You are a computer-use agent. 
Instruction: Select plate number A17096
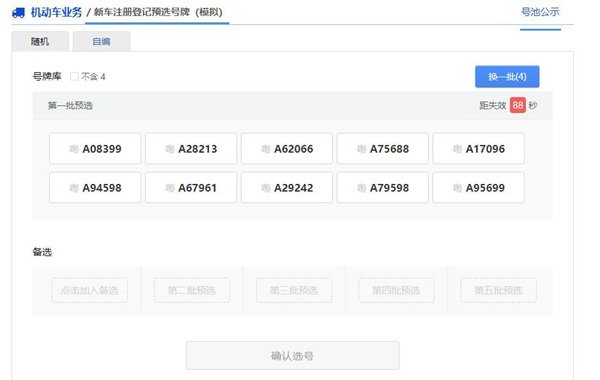tap(478, 149)
